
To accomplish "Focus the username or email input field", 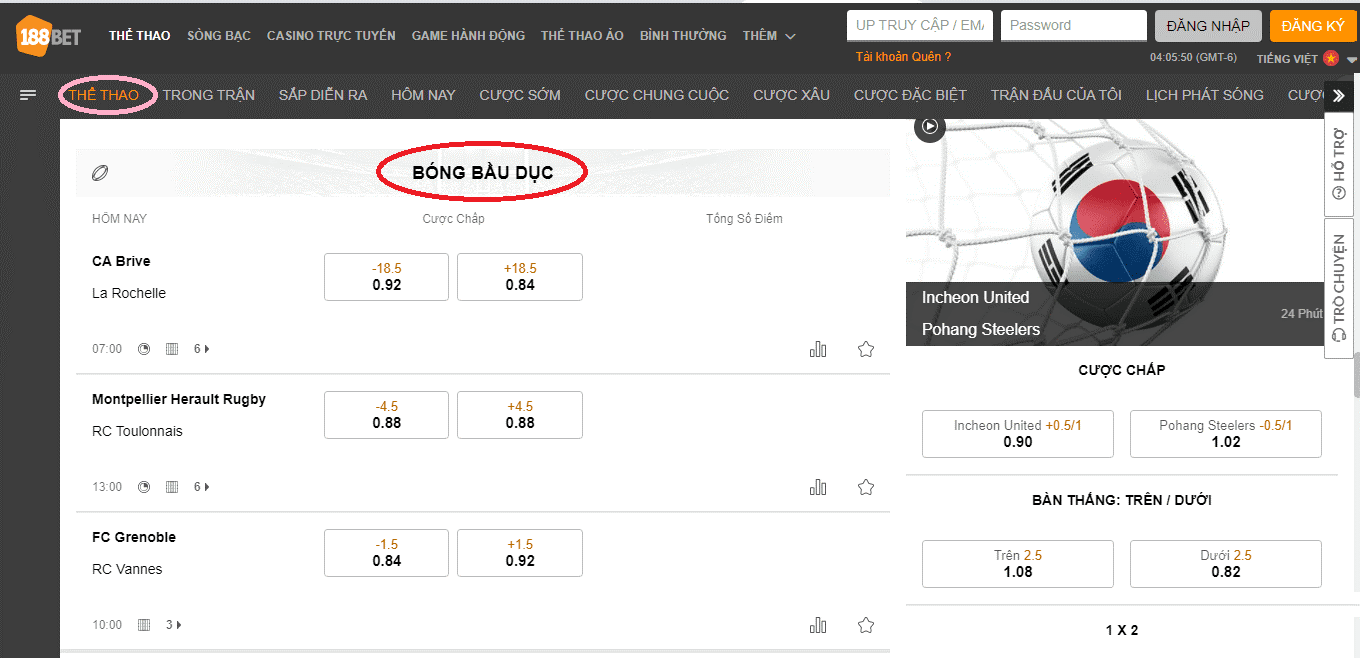I will click(x=920, y=25).
